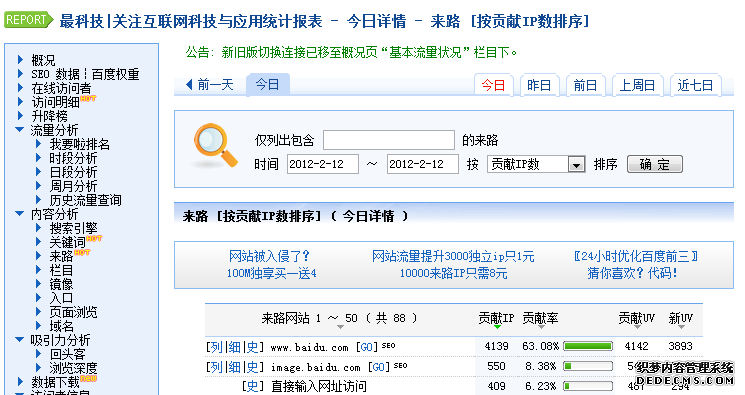Viewport: 745px width, 395px height.
Task: Sort by 贡献IP column header
Action: [496, 318]
